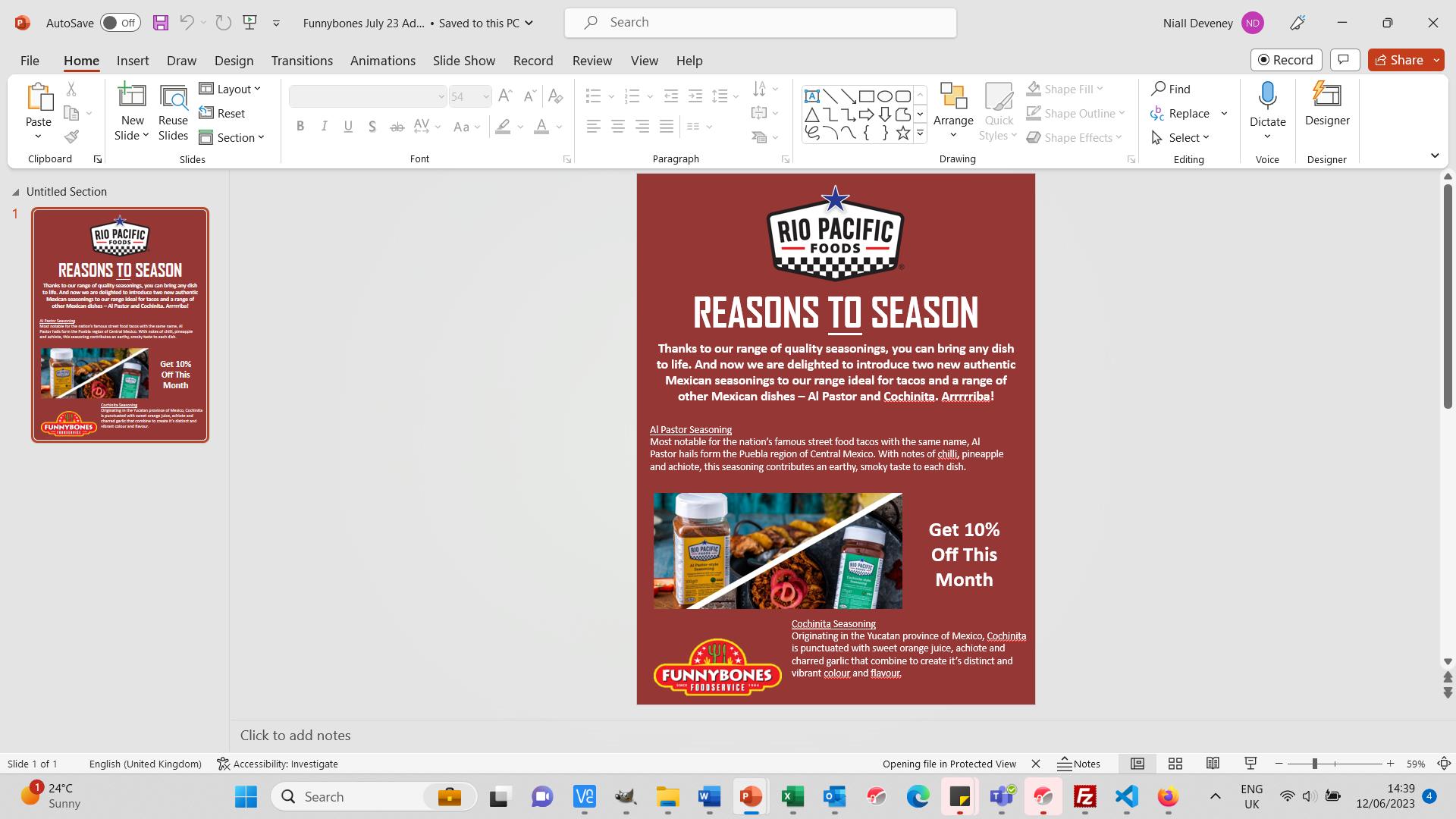Image resolution: width=1456 pixels, height=819 pixels.
Task: Click the Cut scissors icon
Action: coord(71,89)
